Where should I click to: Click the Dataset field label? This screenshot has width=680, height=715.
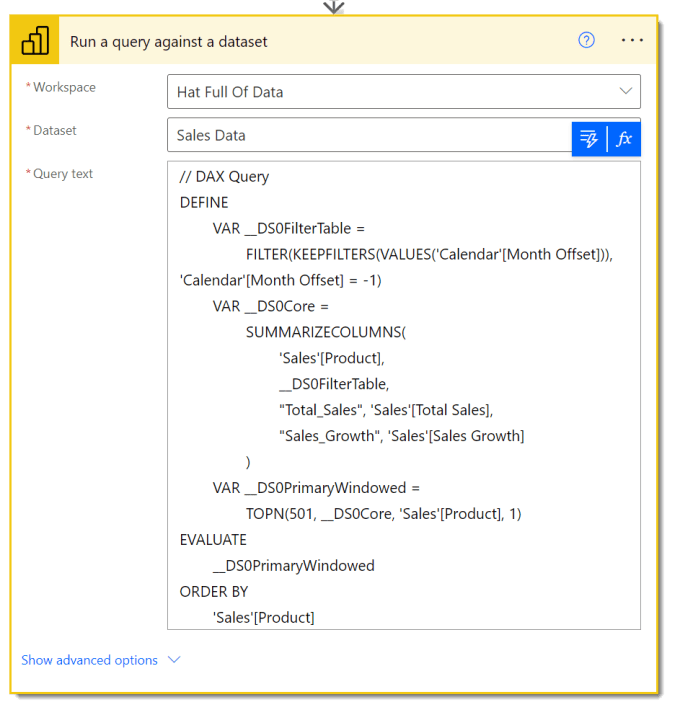[55, 130]
